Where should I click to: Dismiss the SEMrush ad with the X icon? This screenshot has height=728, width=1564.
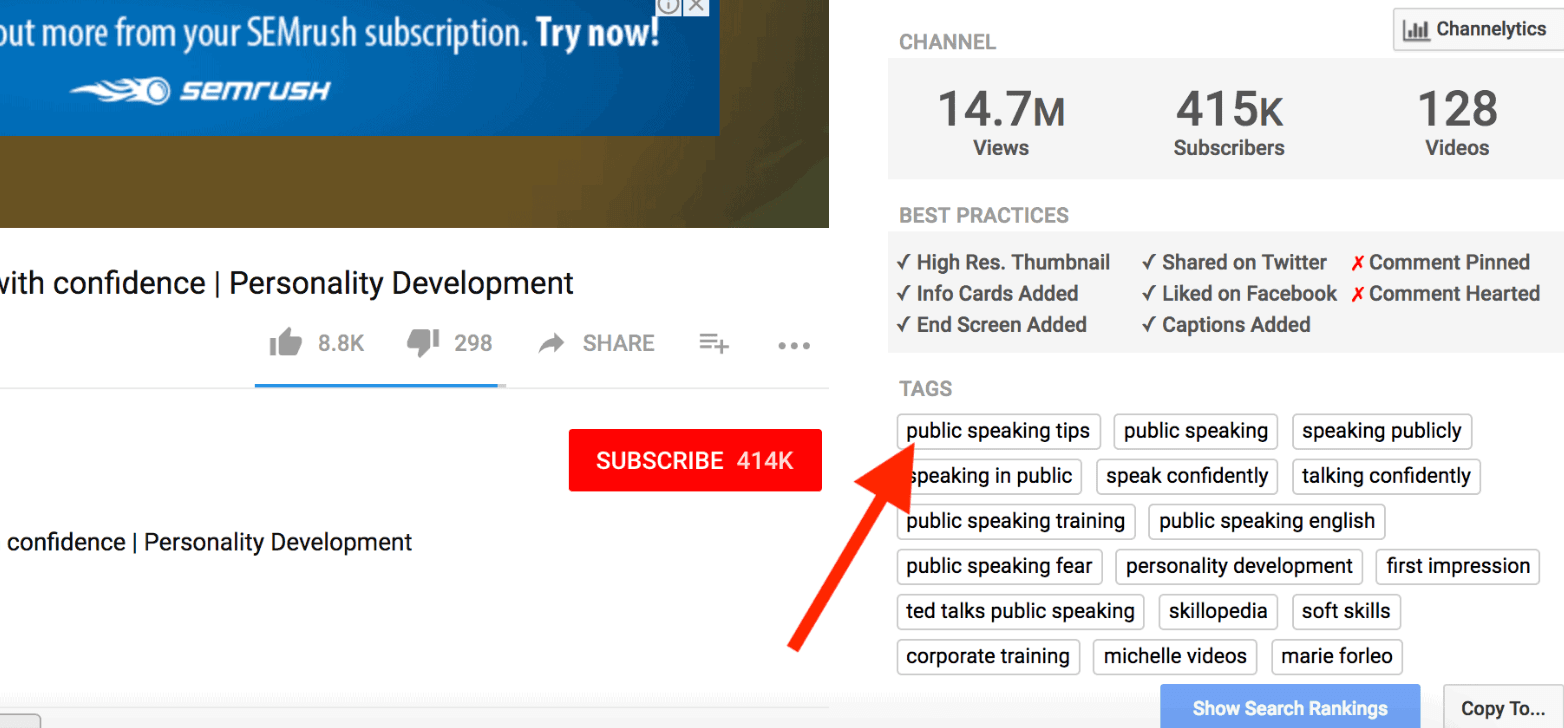click(694, 8)
